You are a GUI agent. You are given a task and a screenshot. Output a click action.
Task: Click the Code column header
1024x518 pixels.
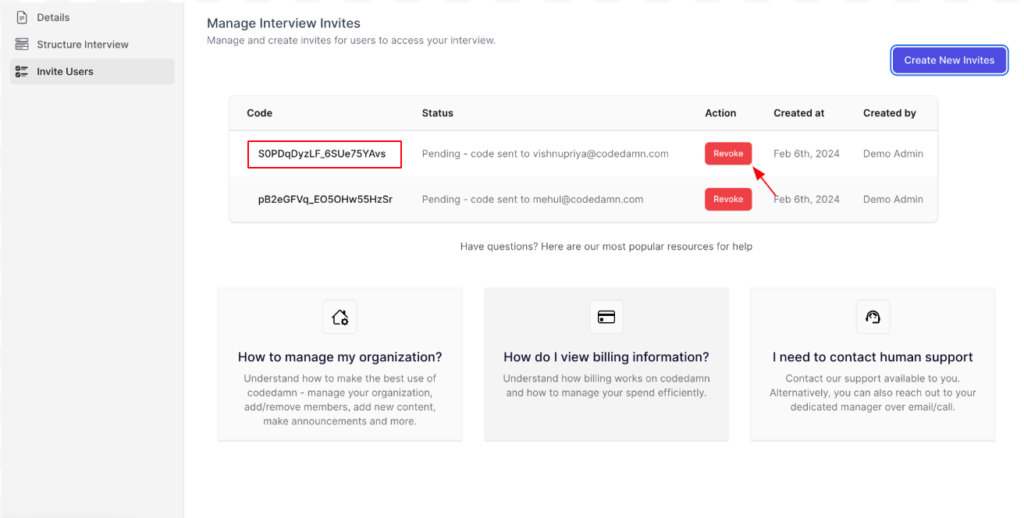click(x=259, y=113)
